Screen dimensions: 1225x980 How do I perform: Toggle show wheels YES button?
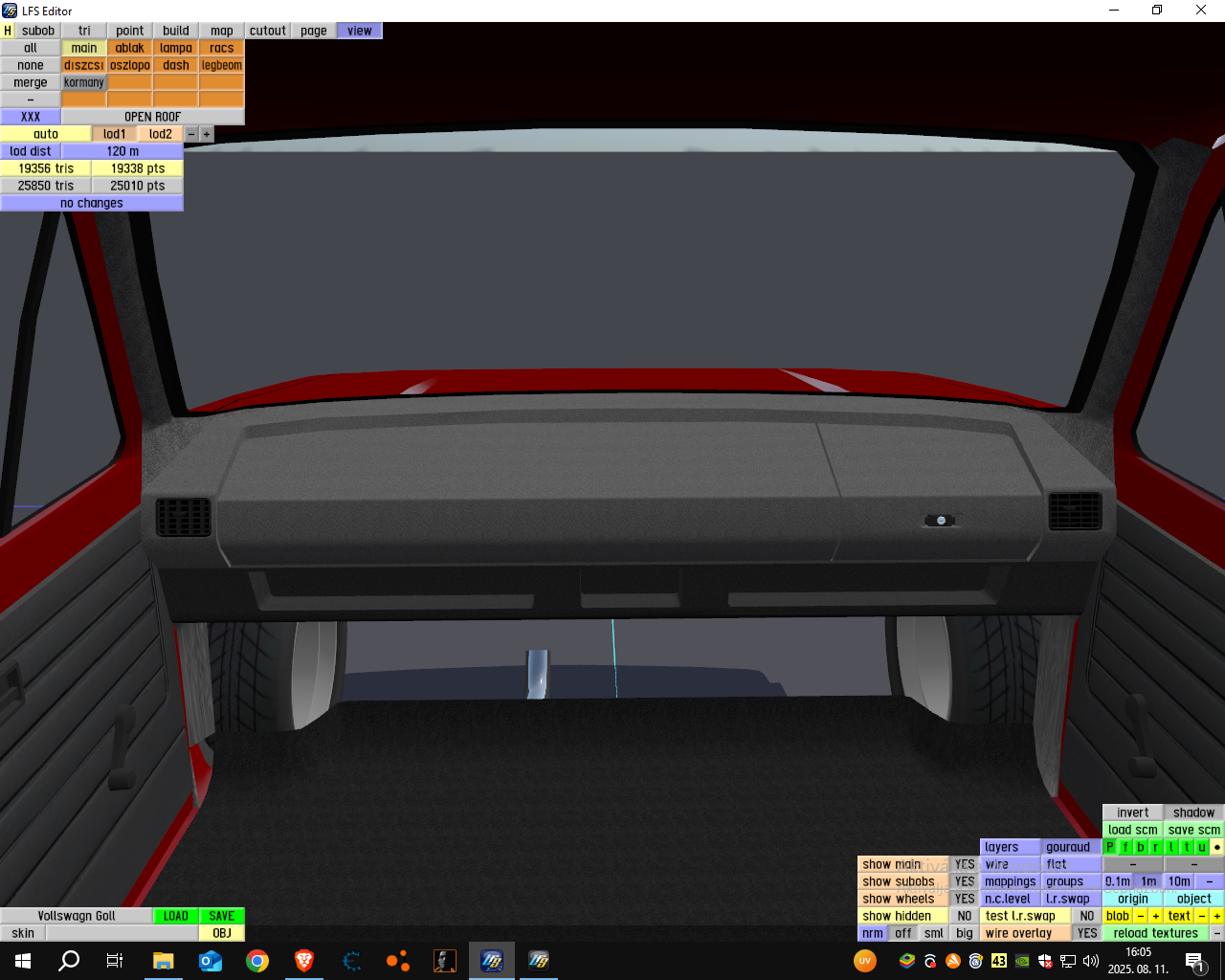tap(965, 899)
